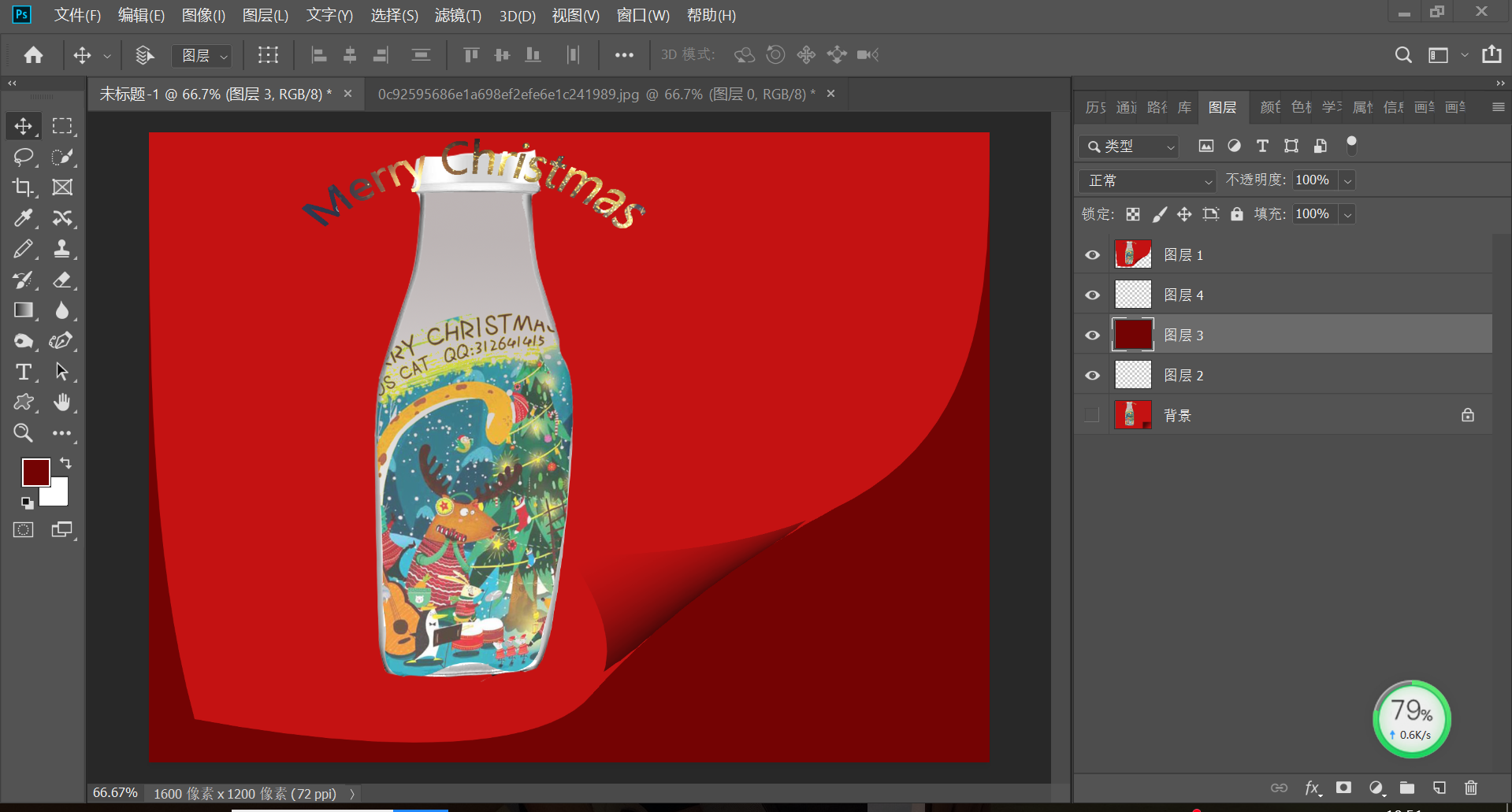Toggle the layer filter switch

[1351, 145]
